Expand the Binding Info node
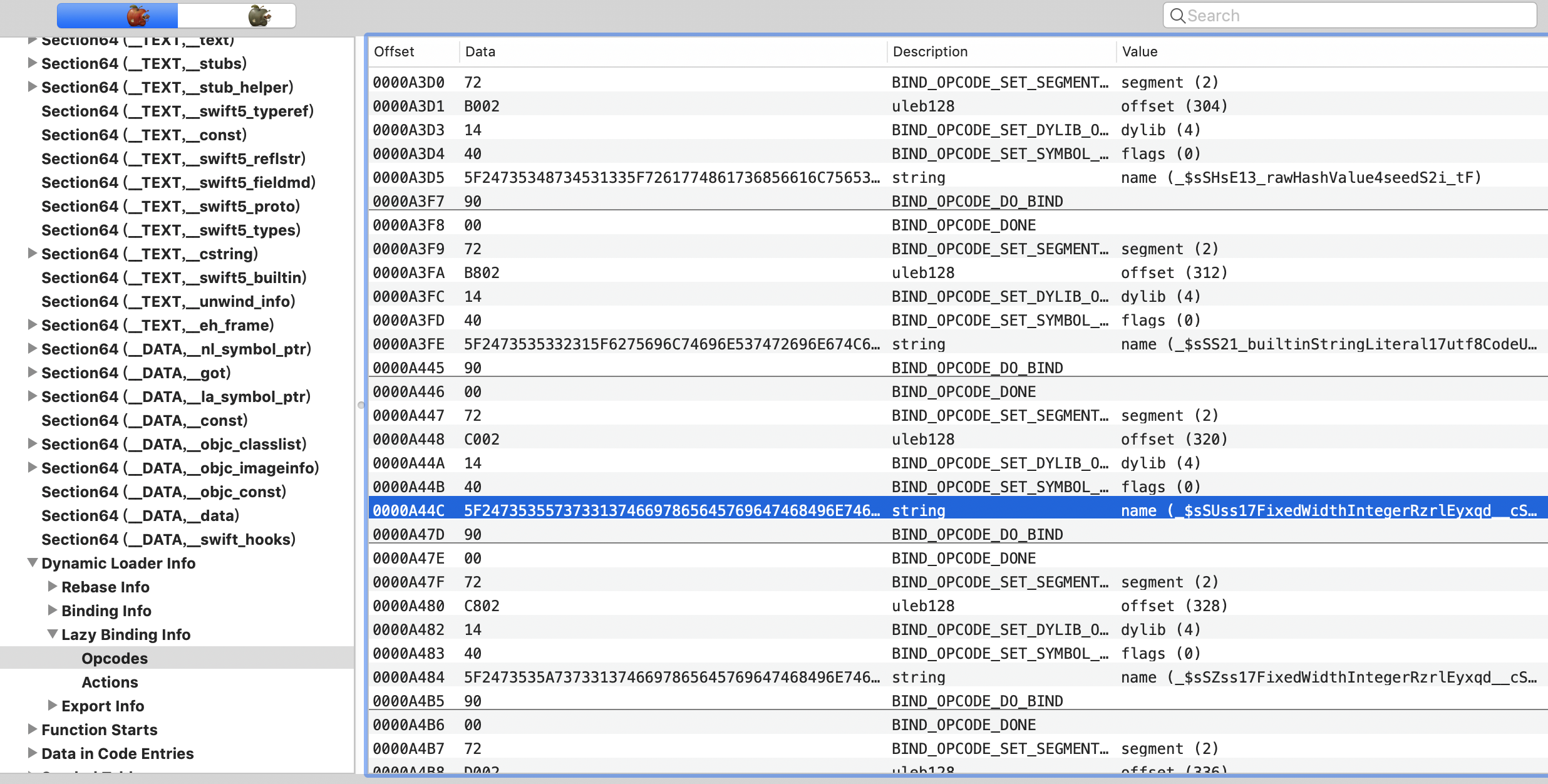This screenshot has height=784, width=1548. pyautogui.click(x=53, y=610)
